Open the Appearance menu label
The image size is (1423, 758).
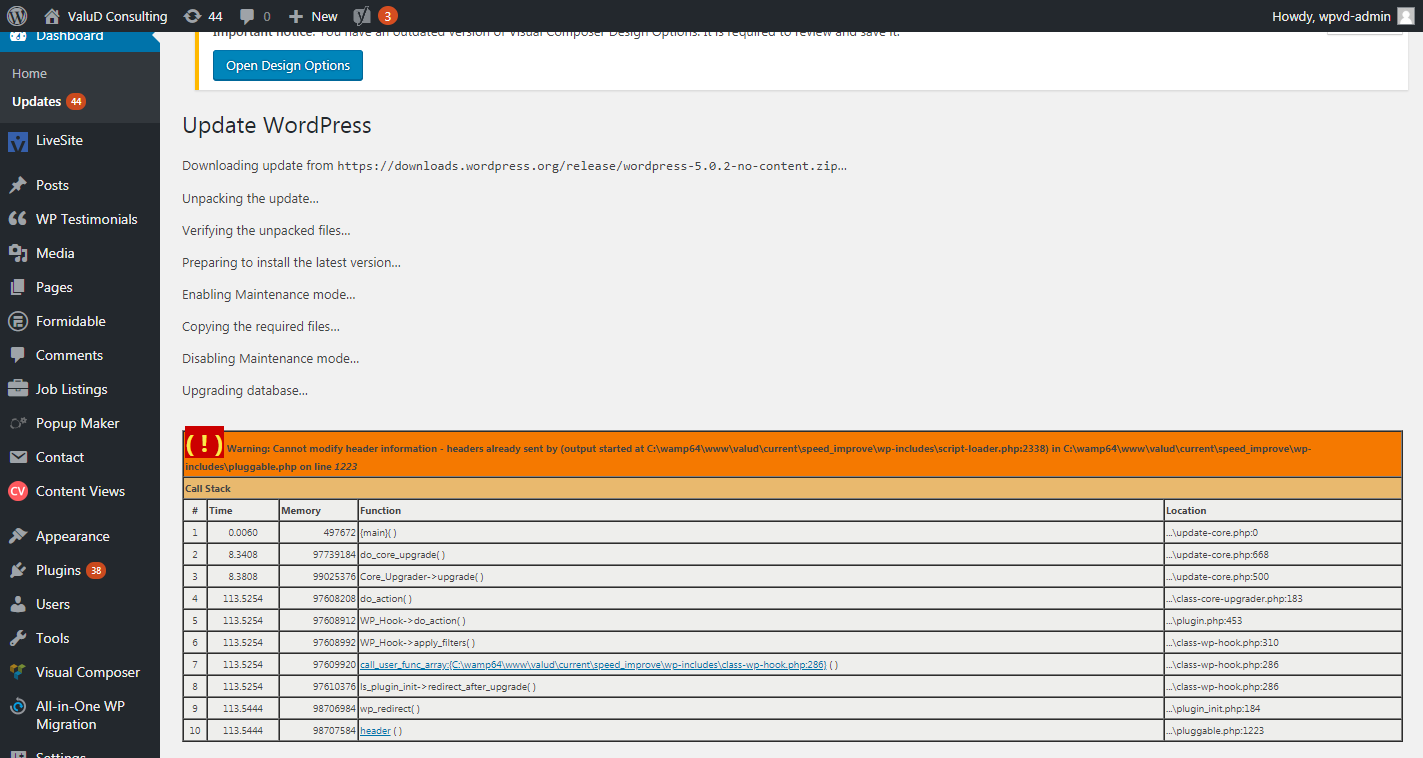tap(73, 536)
